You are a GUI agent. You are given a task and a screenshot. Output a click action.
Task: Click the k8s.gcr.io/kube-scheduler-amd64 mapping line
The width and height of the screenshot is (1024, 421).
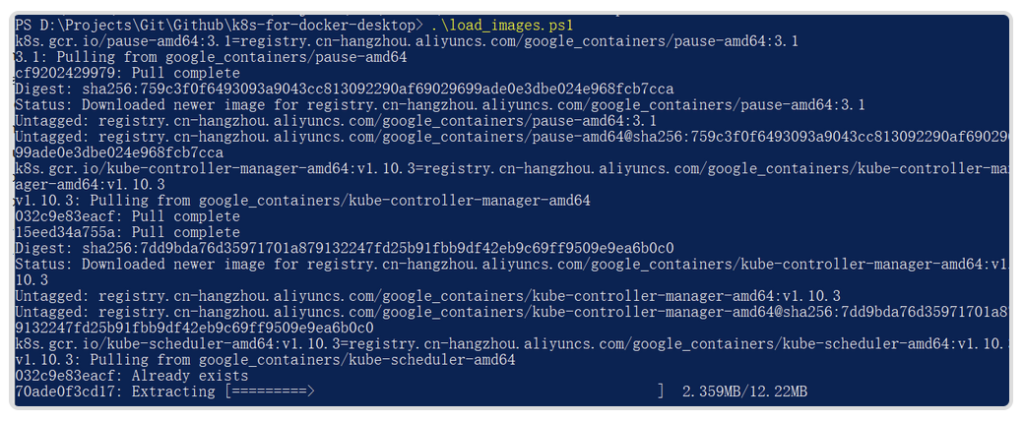tap(510, 344)
